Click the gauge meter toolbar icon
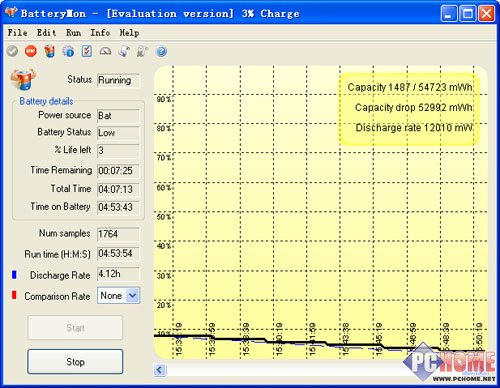The width and height of the screenshot is (500, 388). click(105, 51)
